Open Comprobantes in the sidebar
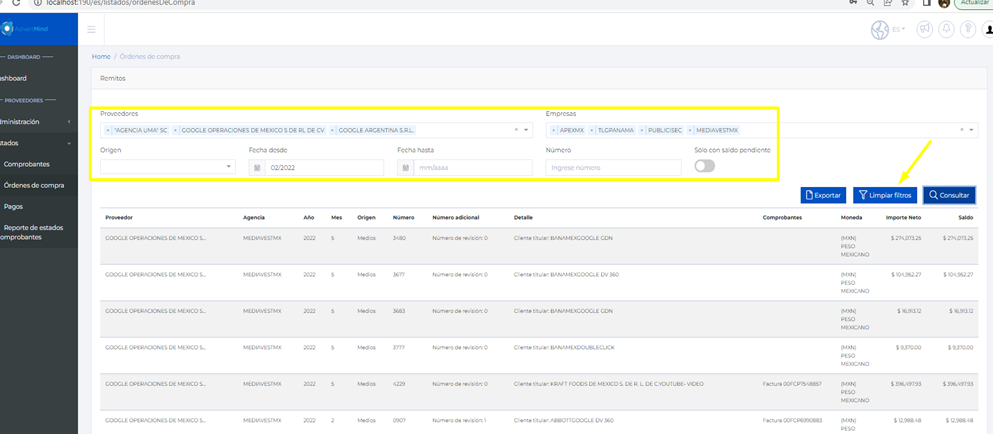The image size is (993, 434). point(27,164)
